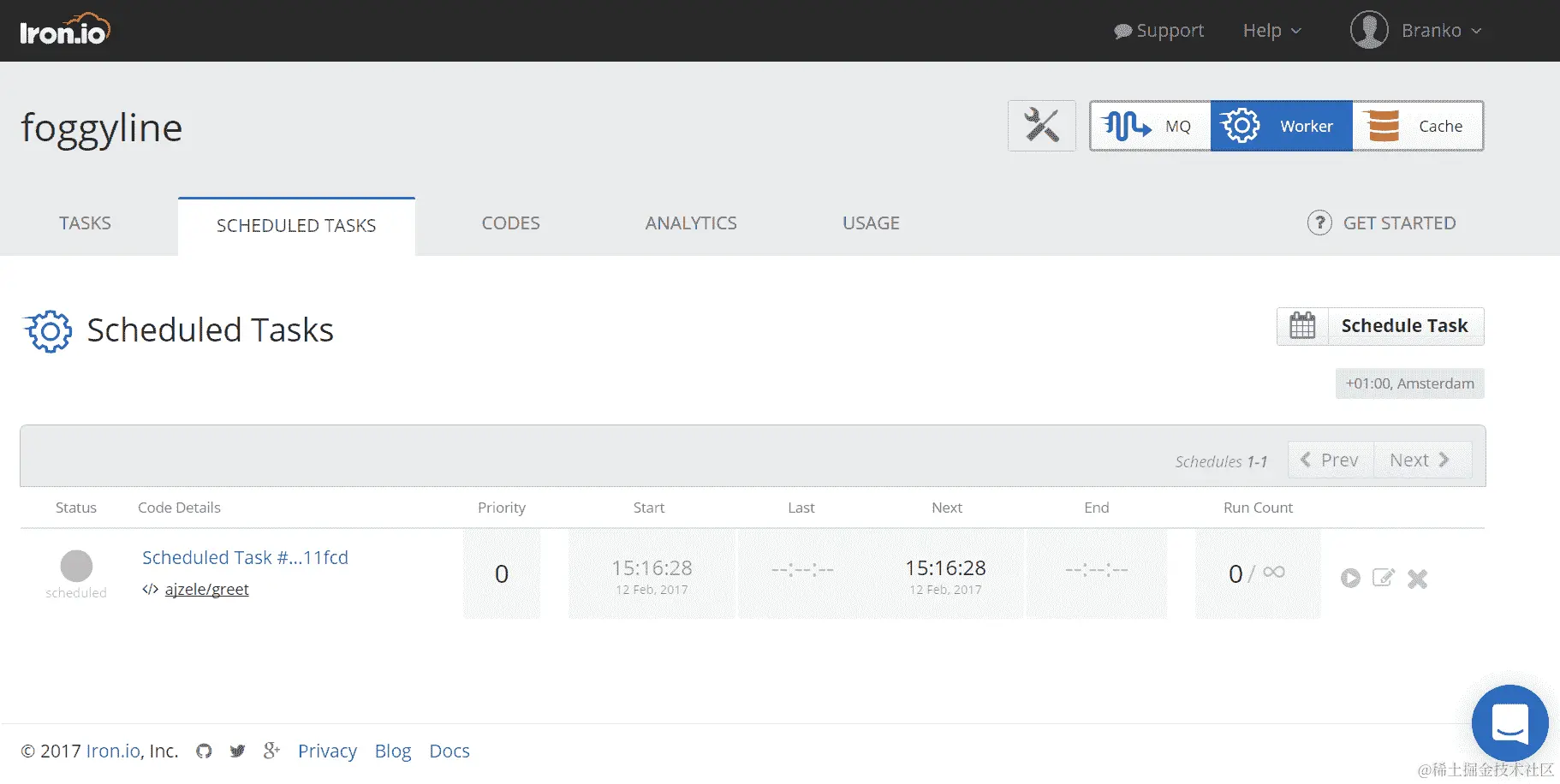Open the Codes tab
The height and width of the screenshot is (784, 1560).
(510, 223)
